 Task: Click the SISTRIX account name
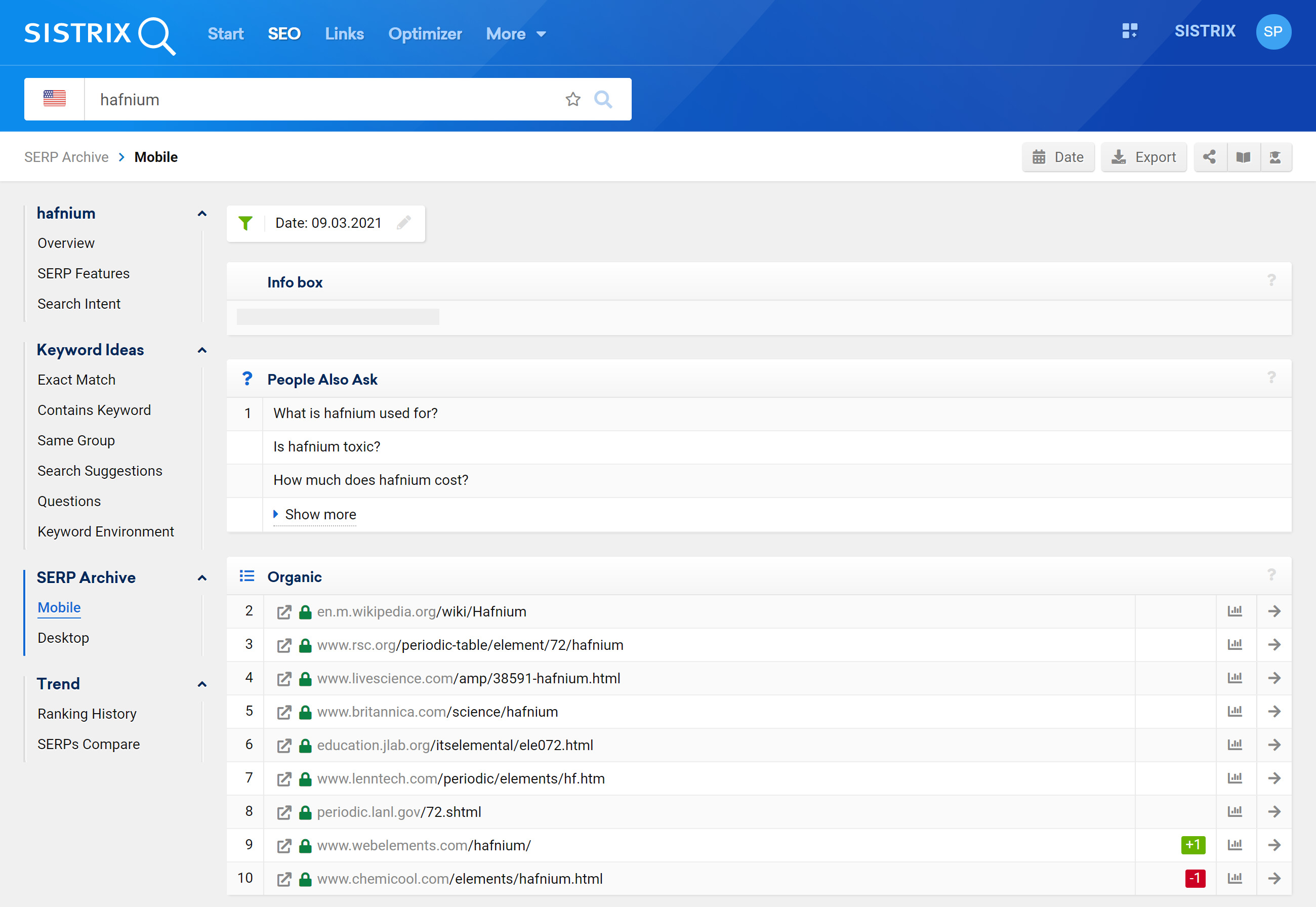[1205, 31]
